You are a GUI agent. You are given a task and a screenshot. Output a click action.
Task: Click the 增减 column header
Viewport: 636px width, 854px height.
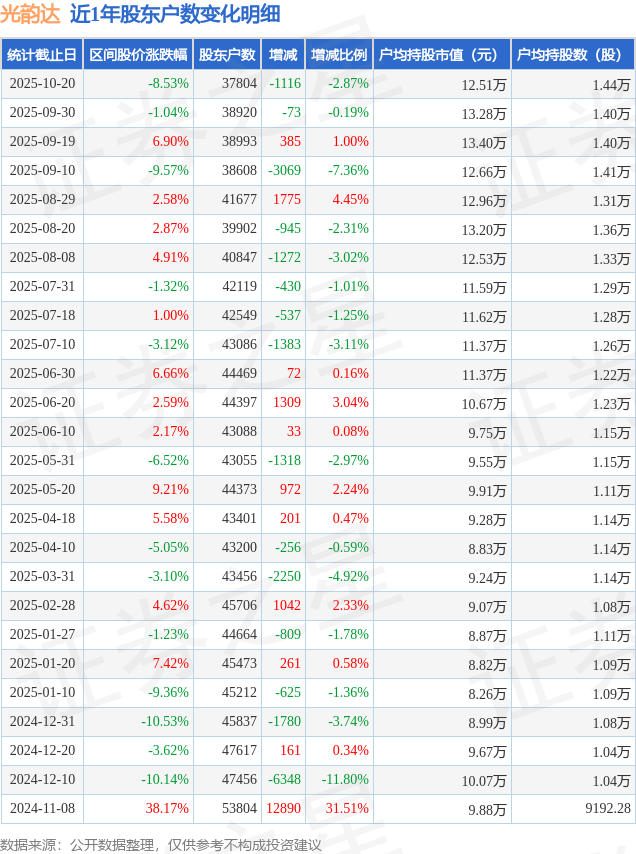pyautogui.click(x=283, y=55)
